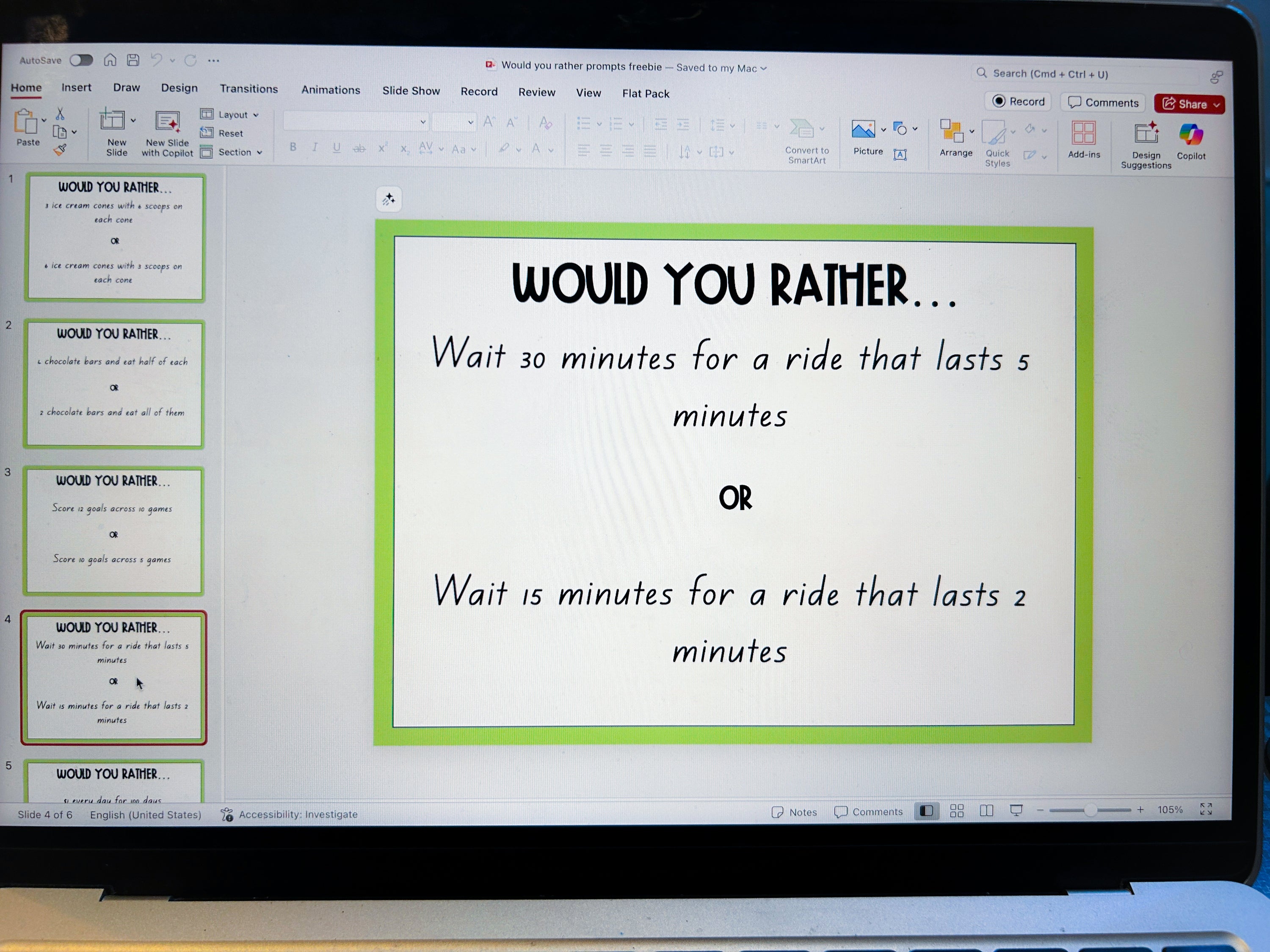This screenshot has height=952, width=1270.
Task: Open the Insert ribbon tab
Action: coord(76,87)
